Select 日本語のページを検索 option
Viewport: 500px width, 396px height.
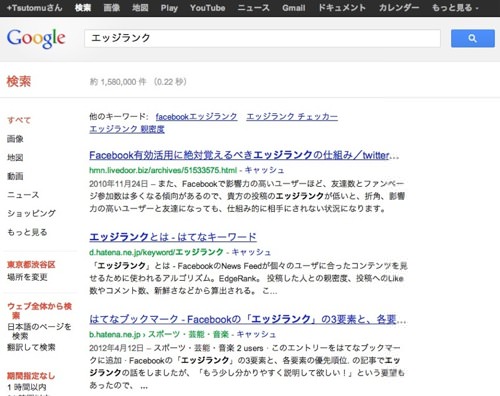pos(39,331)
